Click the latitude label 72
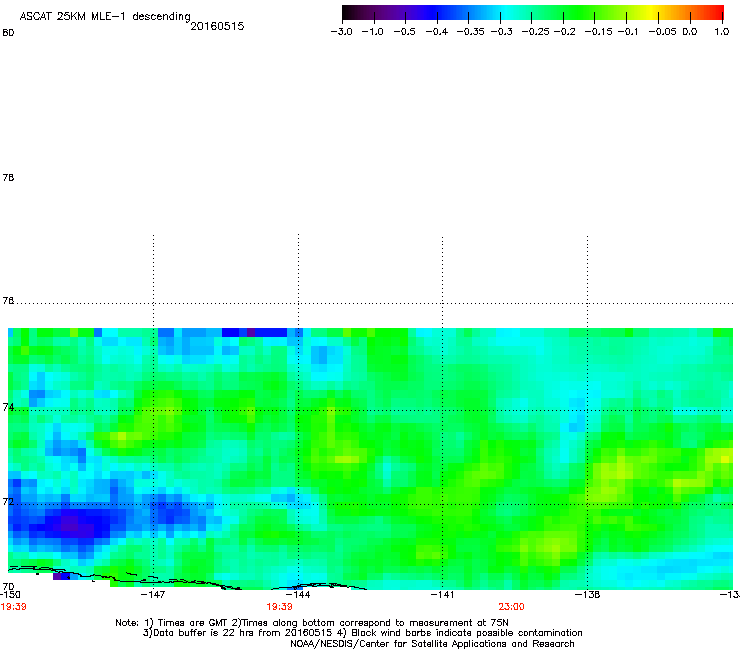The width and height of the screenshot is (740, 650). 8,501
